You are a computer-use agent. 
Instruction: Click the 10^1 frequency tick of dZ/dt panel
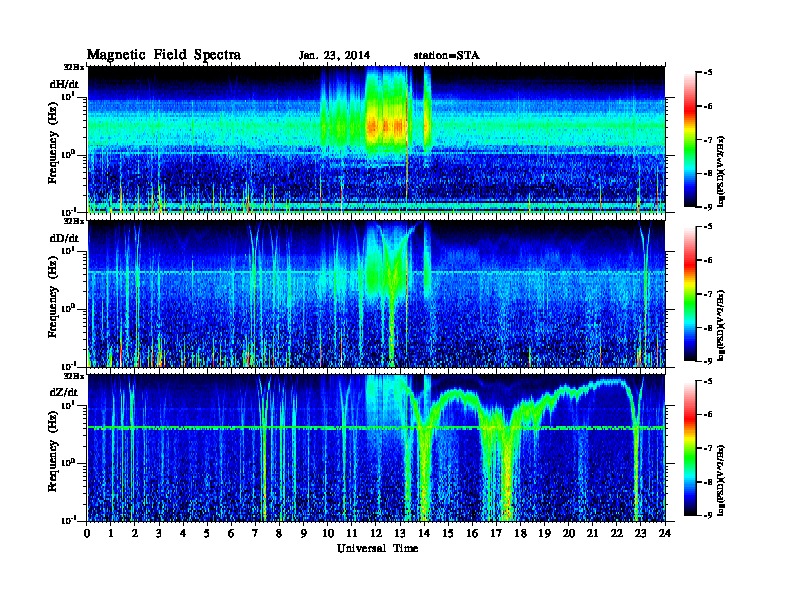(68, 405)
